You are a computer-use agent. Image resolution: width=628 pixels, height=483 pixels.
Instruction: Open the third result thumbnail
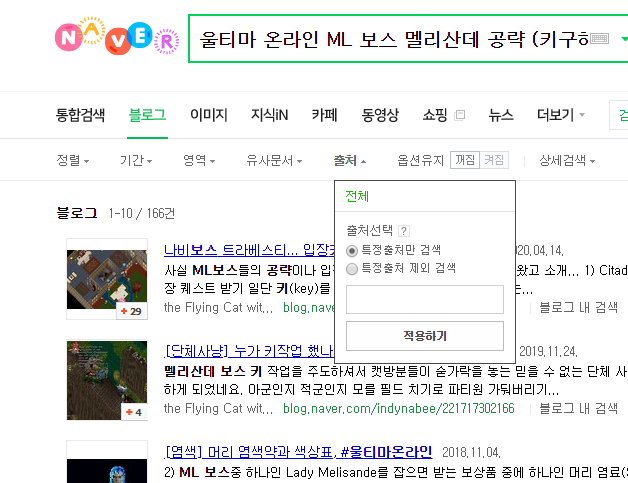click(107, 462)
